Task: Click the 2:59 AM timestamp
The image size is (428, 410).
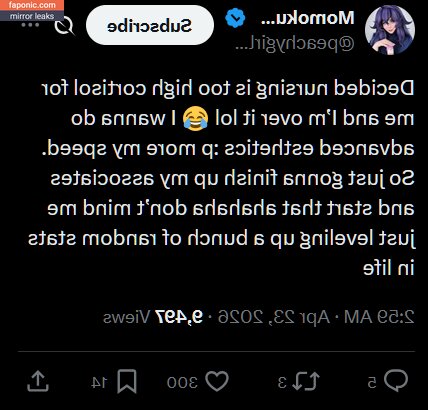Action: click(379, 316)
